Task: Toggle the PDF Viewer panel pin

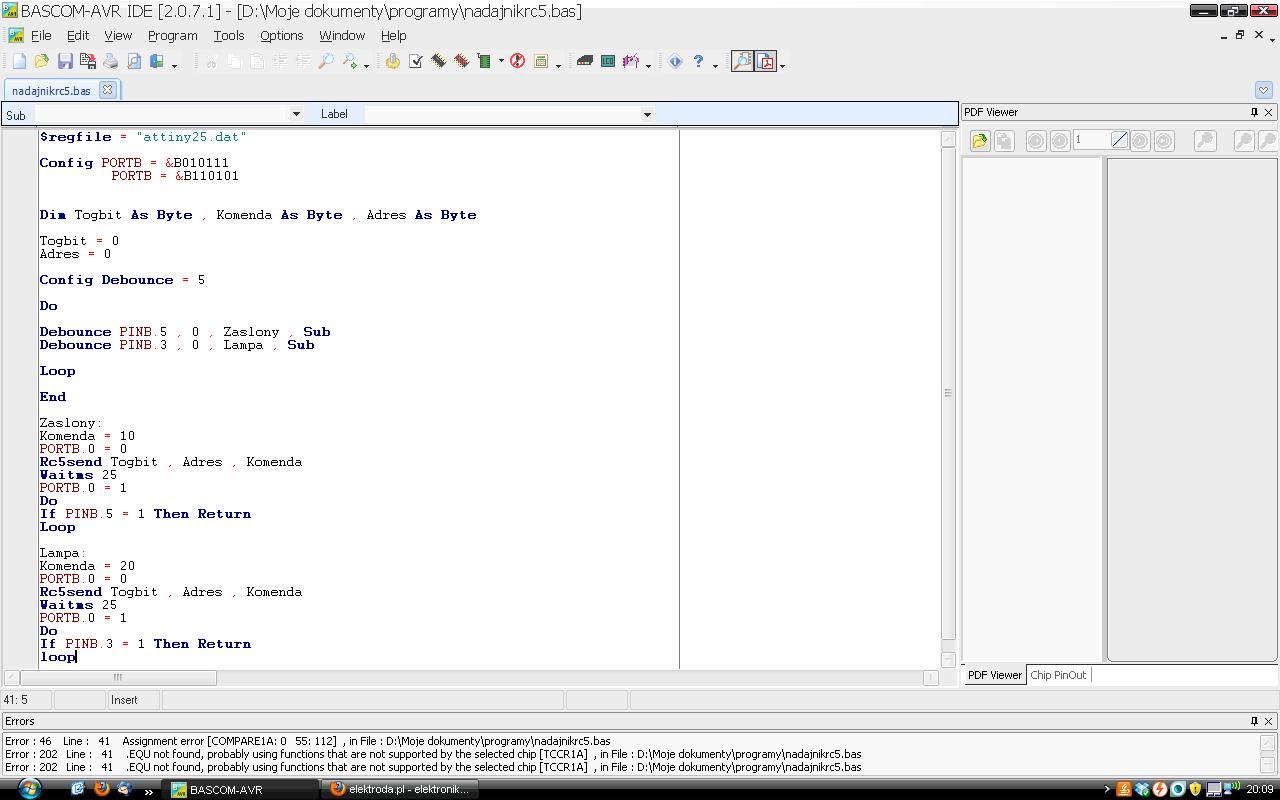Action: pos(1254,112)
